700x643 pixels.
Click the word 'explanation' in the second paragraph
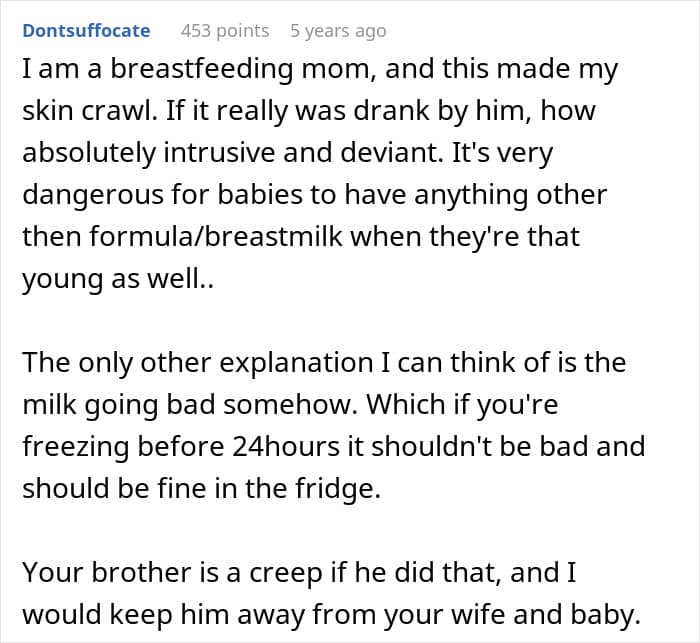tap(296, 363)
